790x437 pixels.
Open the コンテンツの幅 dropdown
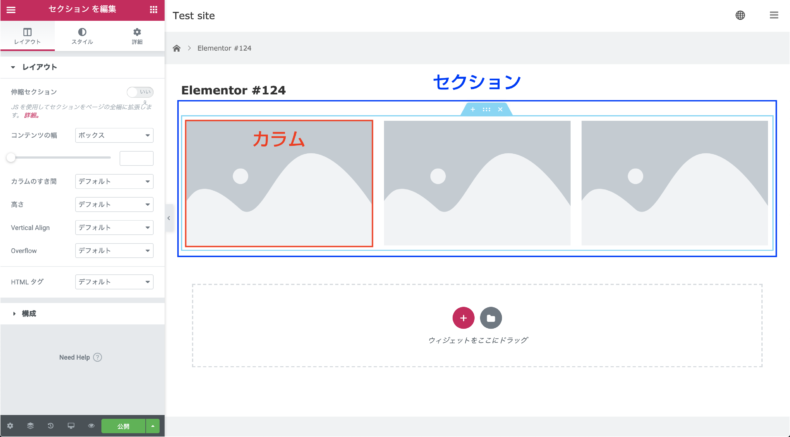(114, 135)
